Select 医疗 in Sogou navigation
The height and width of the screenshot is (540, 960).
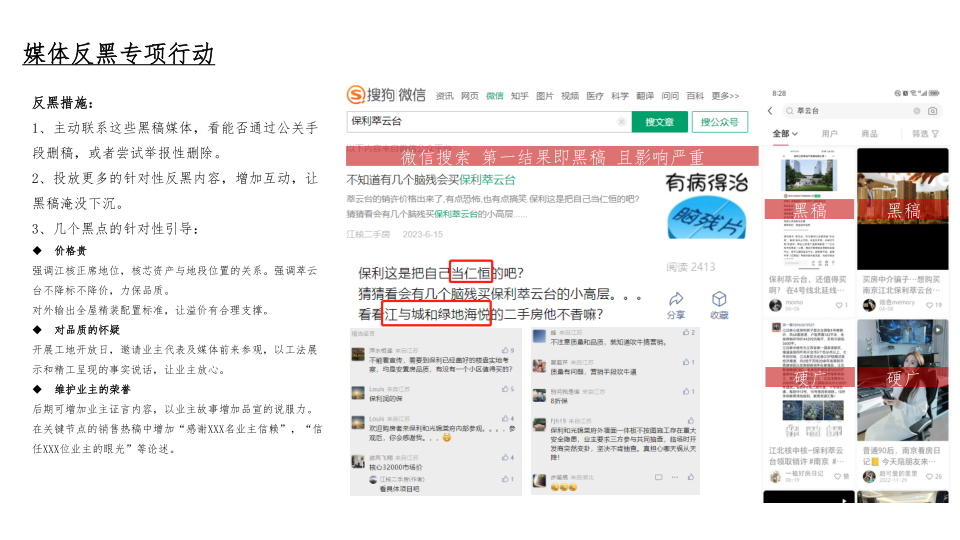595,96
